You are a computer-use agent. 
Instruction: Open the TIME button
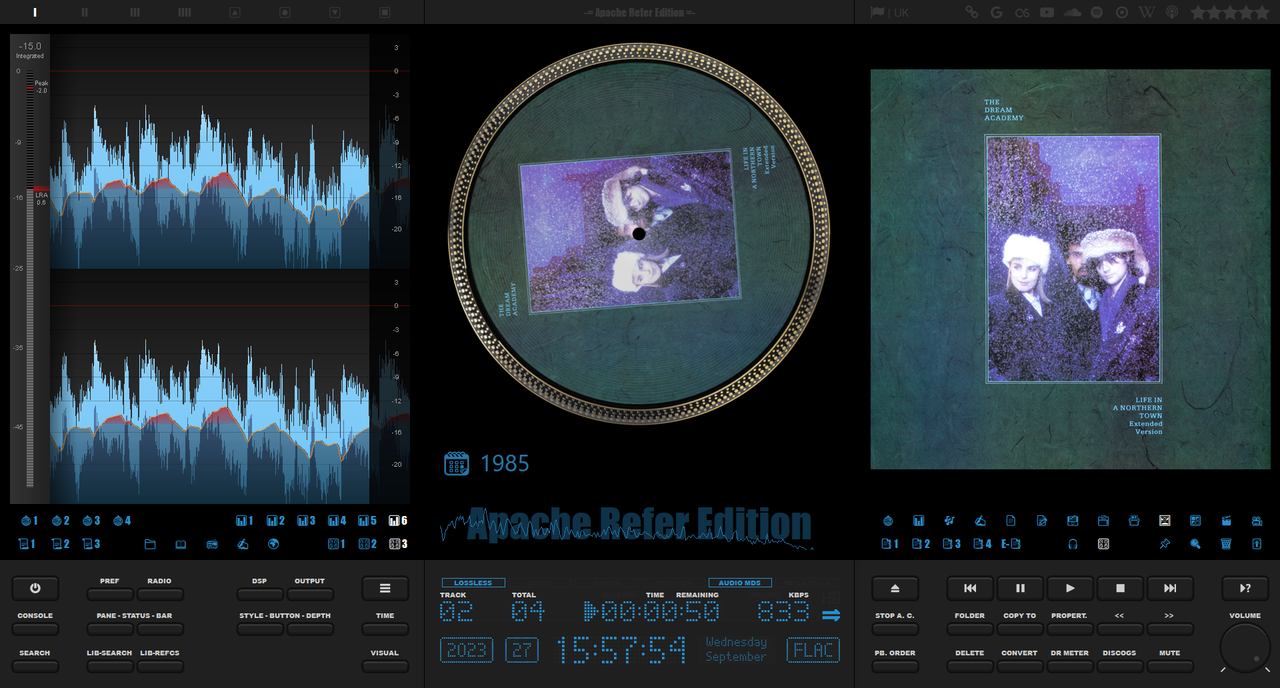385,629
